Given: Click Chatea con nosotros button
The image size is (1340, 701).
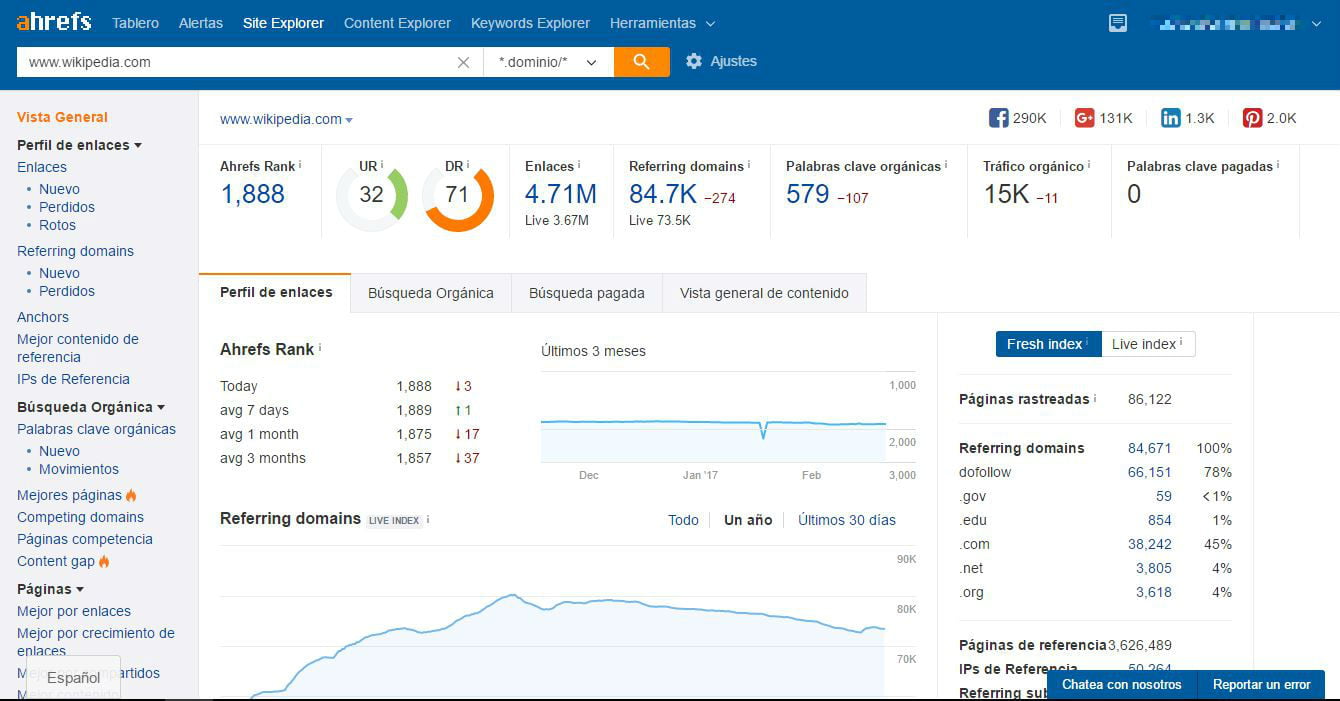Looking at the screenshot, I should 1122,685.
